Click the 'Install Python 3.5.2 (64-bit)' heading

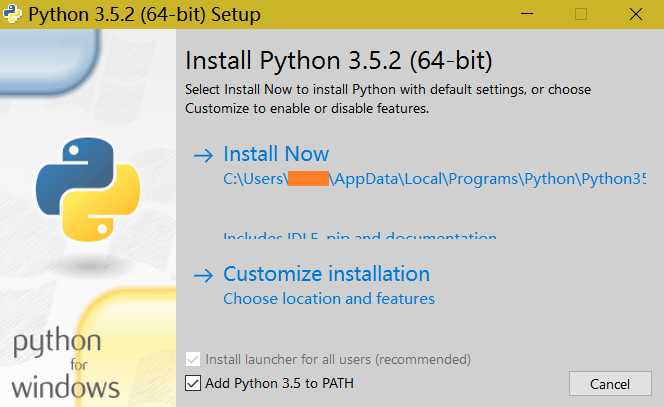(339, 60)
